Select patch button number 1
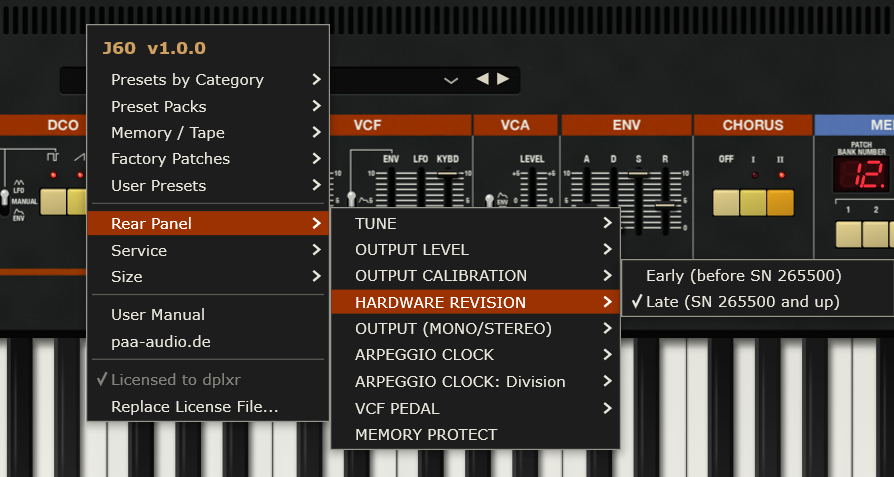The image size is (894, 477). (848, 234)
